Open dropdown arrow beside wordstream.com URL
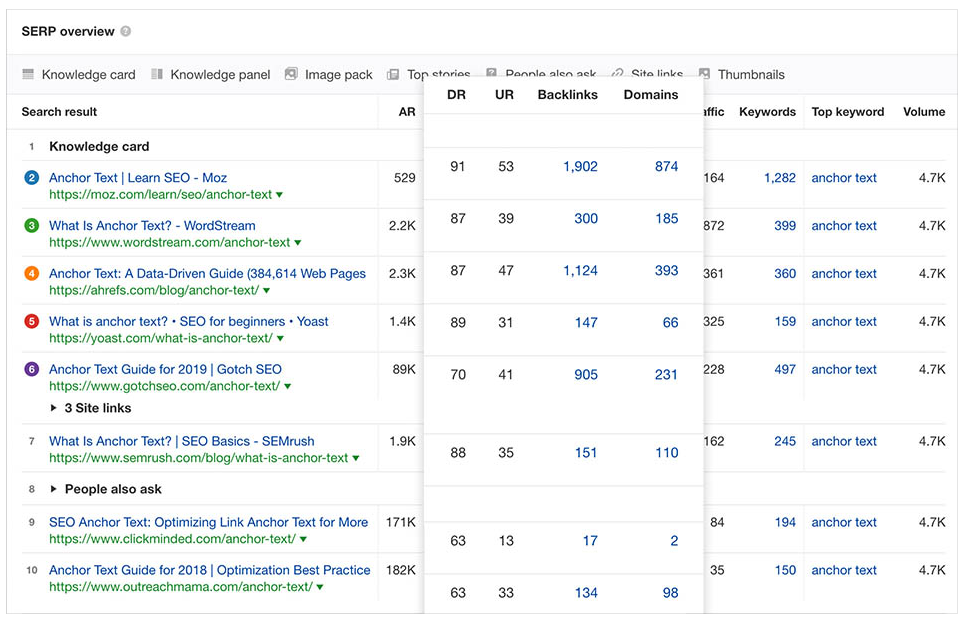 [298, 243]
